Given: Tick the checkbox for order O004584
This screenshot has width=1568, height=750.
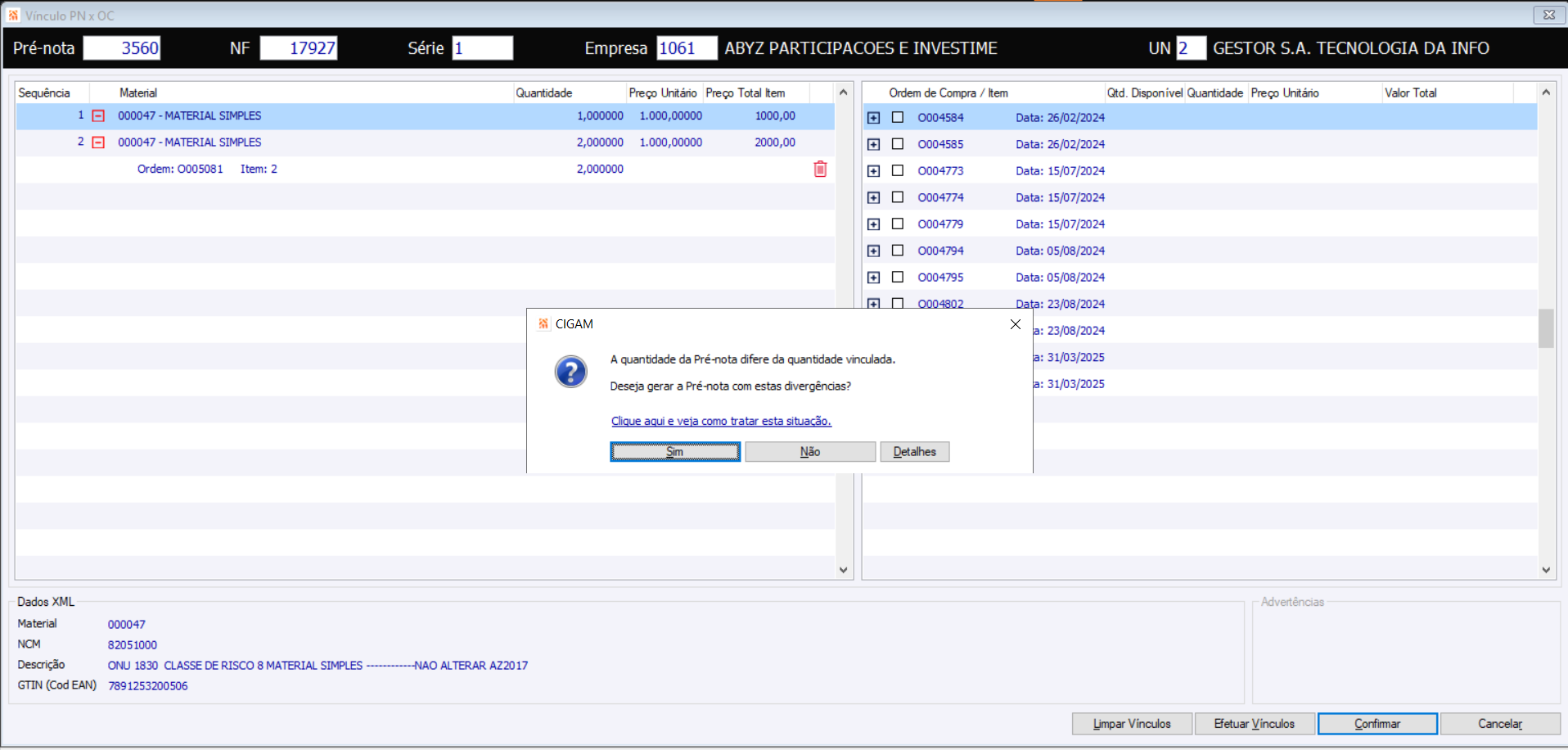Looking at the screenshot, I should [x=898, y=117].
